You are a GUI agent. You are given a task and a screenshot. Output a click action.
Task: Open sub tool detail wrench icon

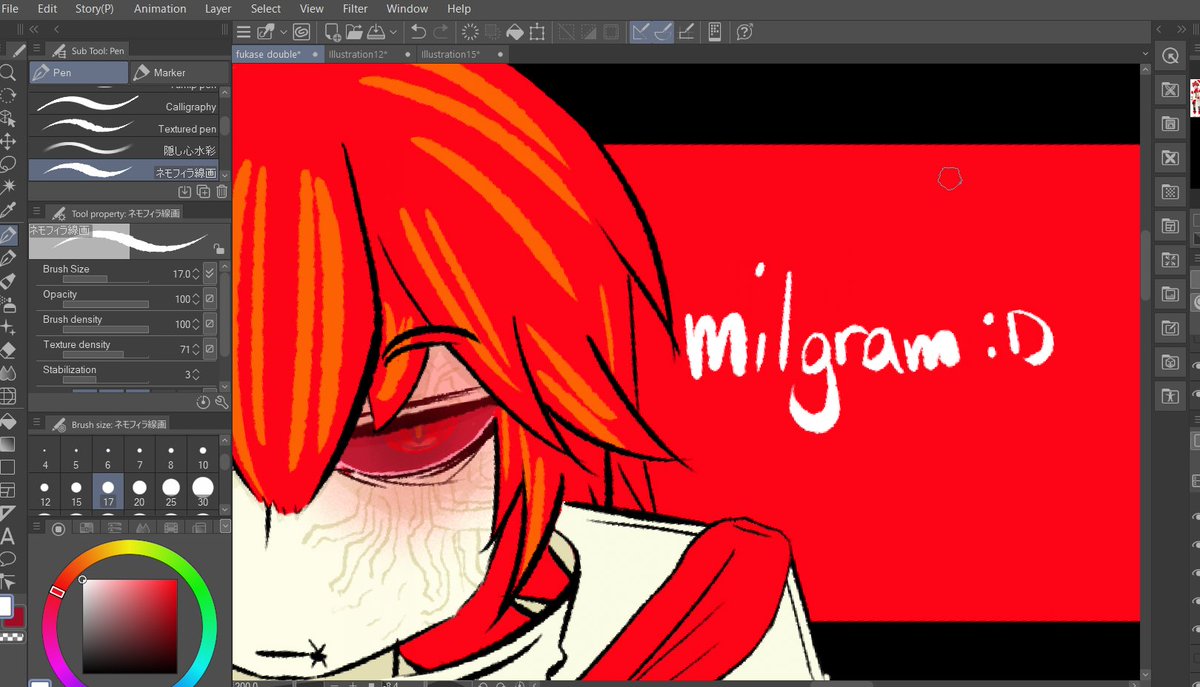tap(221, 402)
